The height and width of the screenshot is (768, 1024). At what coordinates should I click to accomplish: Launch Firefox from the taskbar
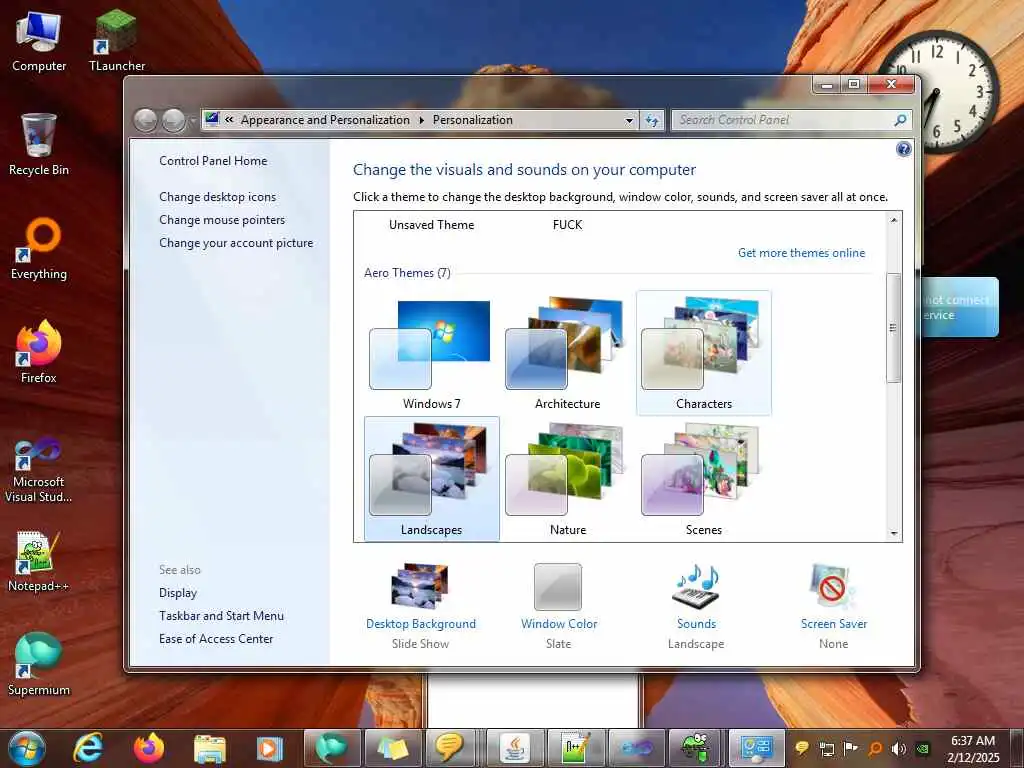pos(149,748)
